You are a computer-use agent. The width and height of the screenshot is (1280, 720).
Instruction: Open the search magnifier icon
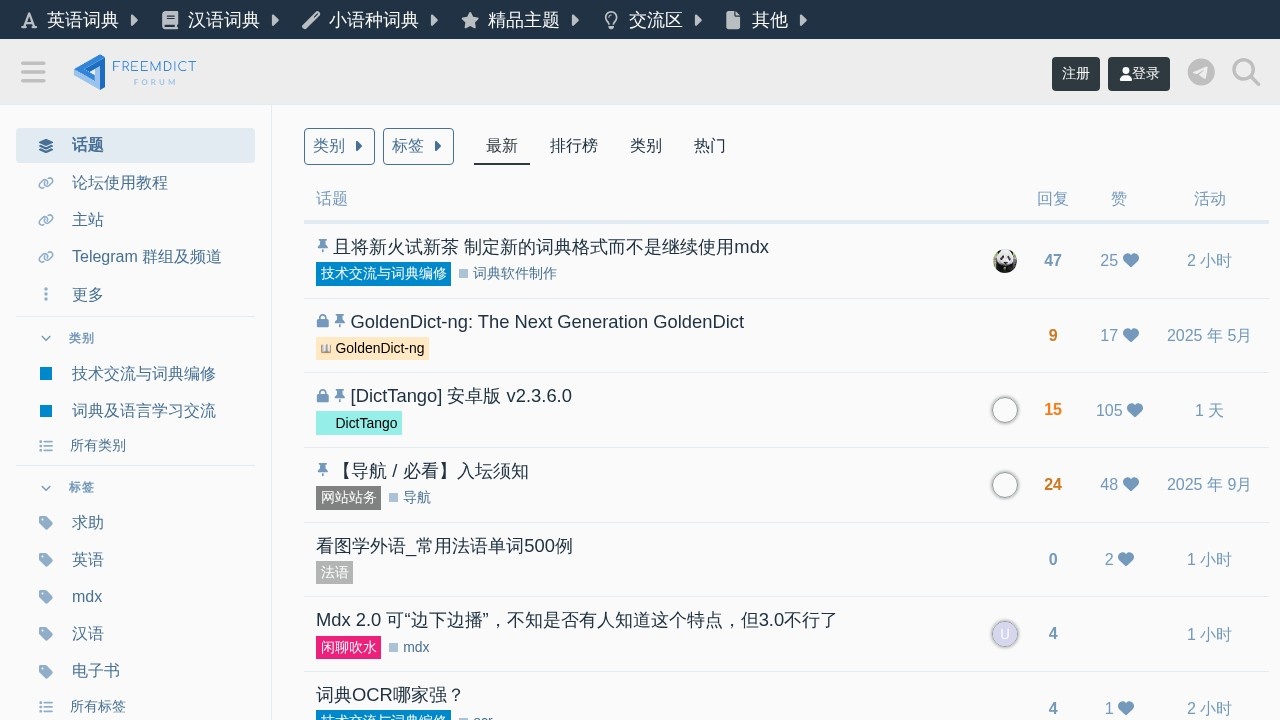pos(1246,72)
